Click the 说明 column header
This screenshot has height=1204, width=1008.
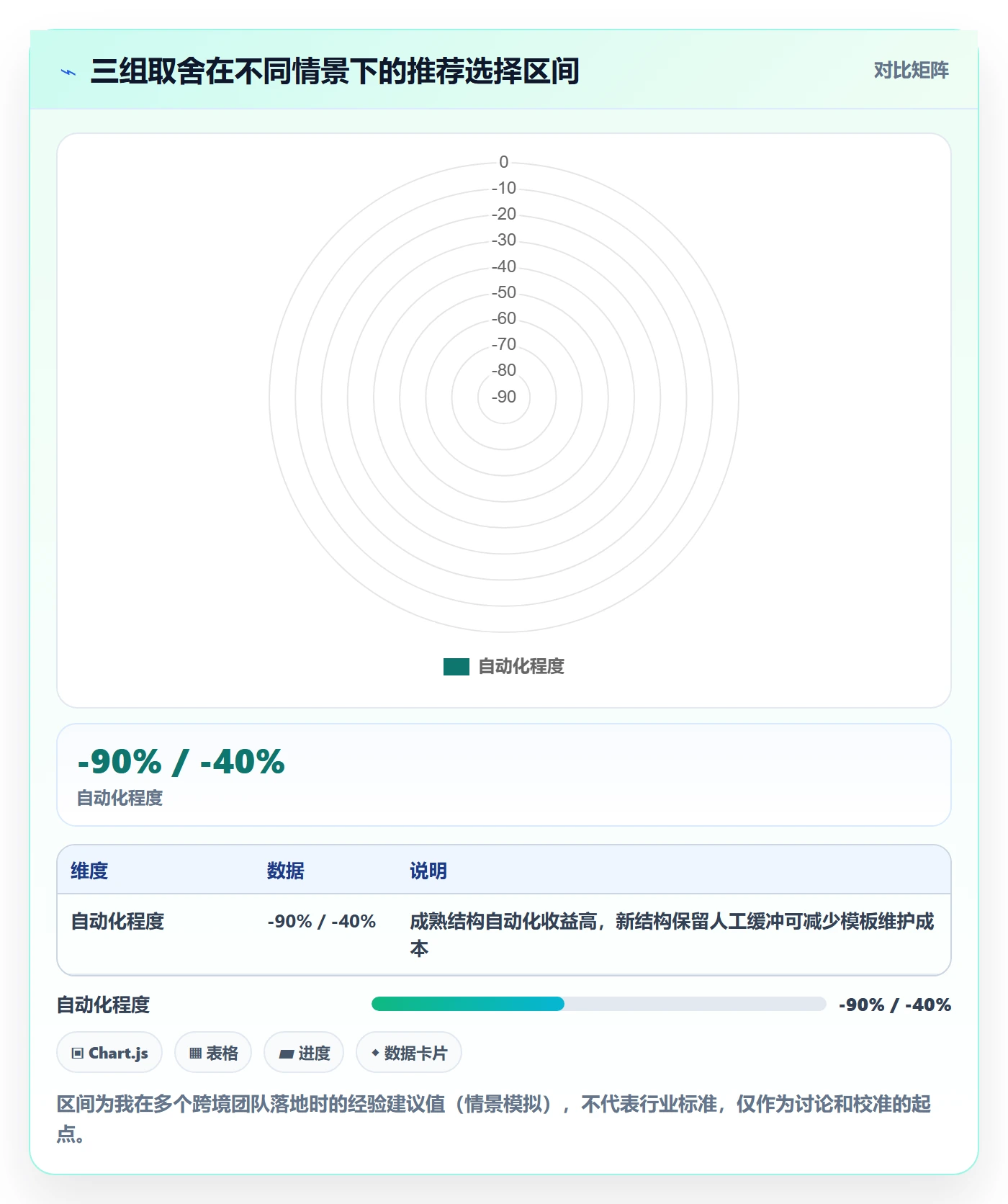[428, 871]
